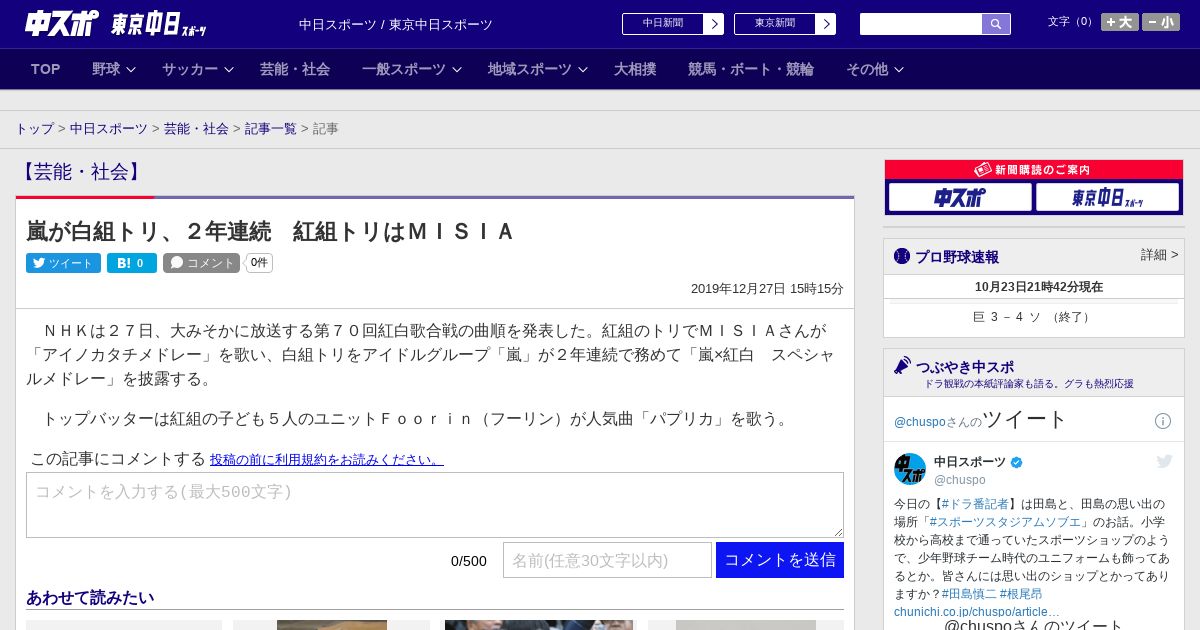Click 中日スポーツ Twitter profile avatar
Viewport: 1200px width, 630px height.
pos(910,469)
